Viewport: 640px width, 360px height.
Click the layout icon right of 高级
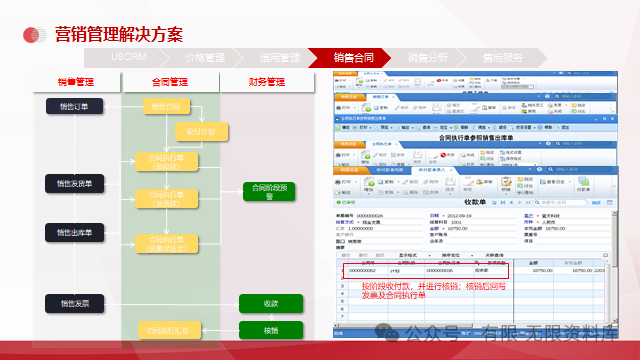pos(610,202)
